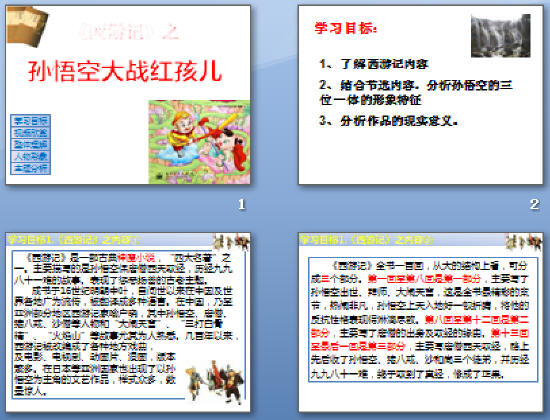Select the fourth slide thumbnail 《西游记》全书一百回
The height and width of the screenshot is (420, 550).
pyautogui.click(x=421, y=322)
